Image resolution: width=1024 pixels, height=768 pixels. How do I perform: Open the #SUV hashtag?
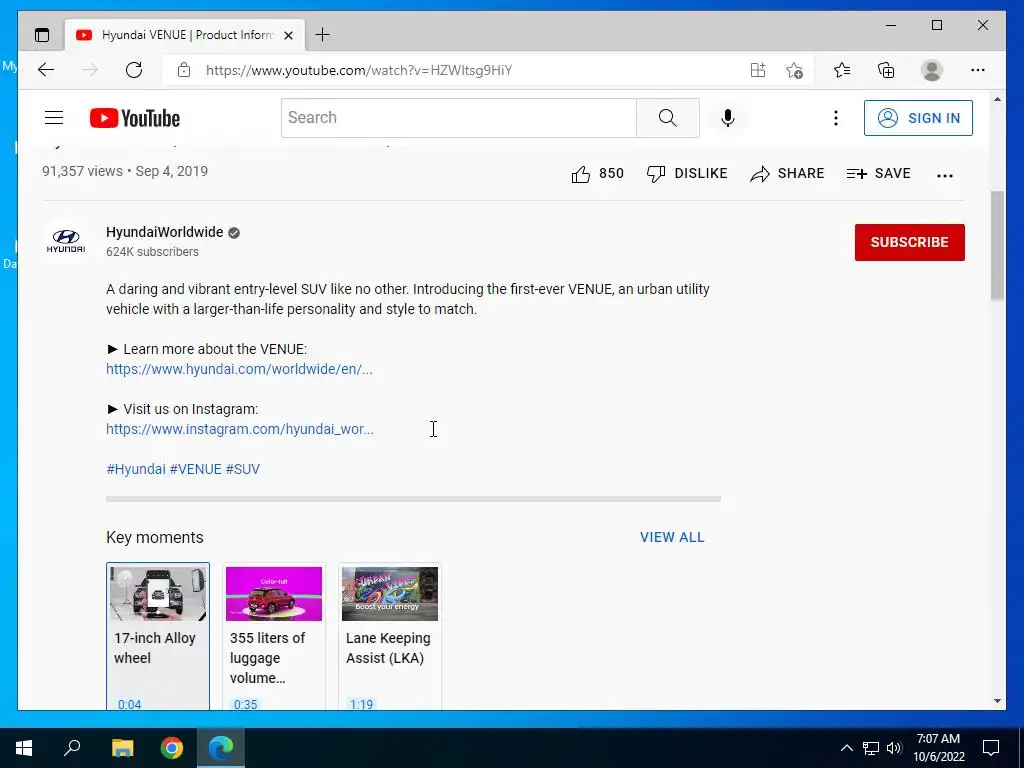242,469
